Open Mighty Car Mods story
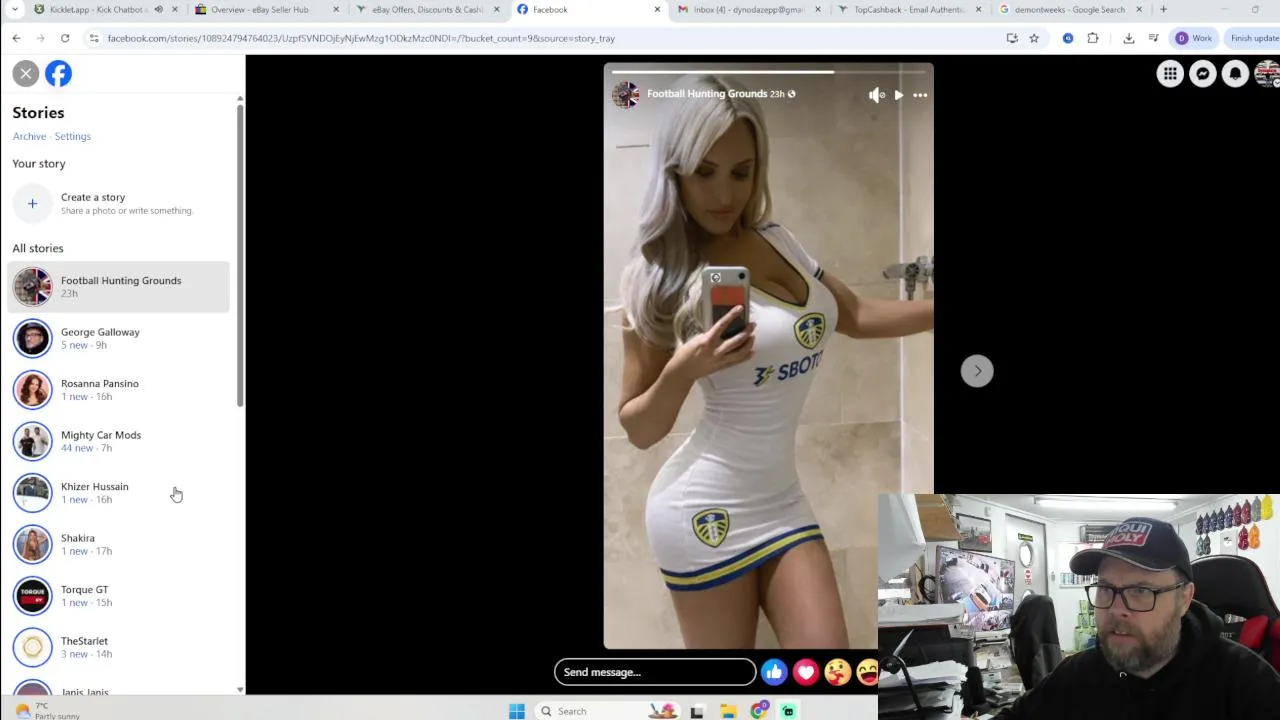1280x720 pixels. click(118, 441)
